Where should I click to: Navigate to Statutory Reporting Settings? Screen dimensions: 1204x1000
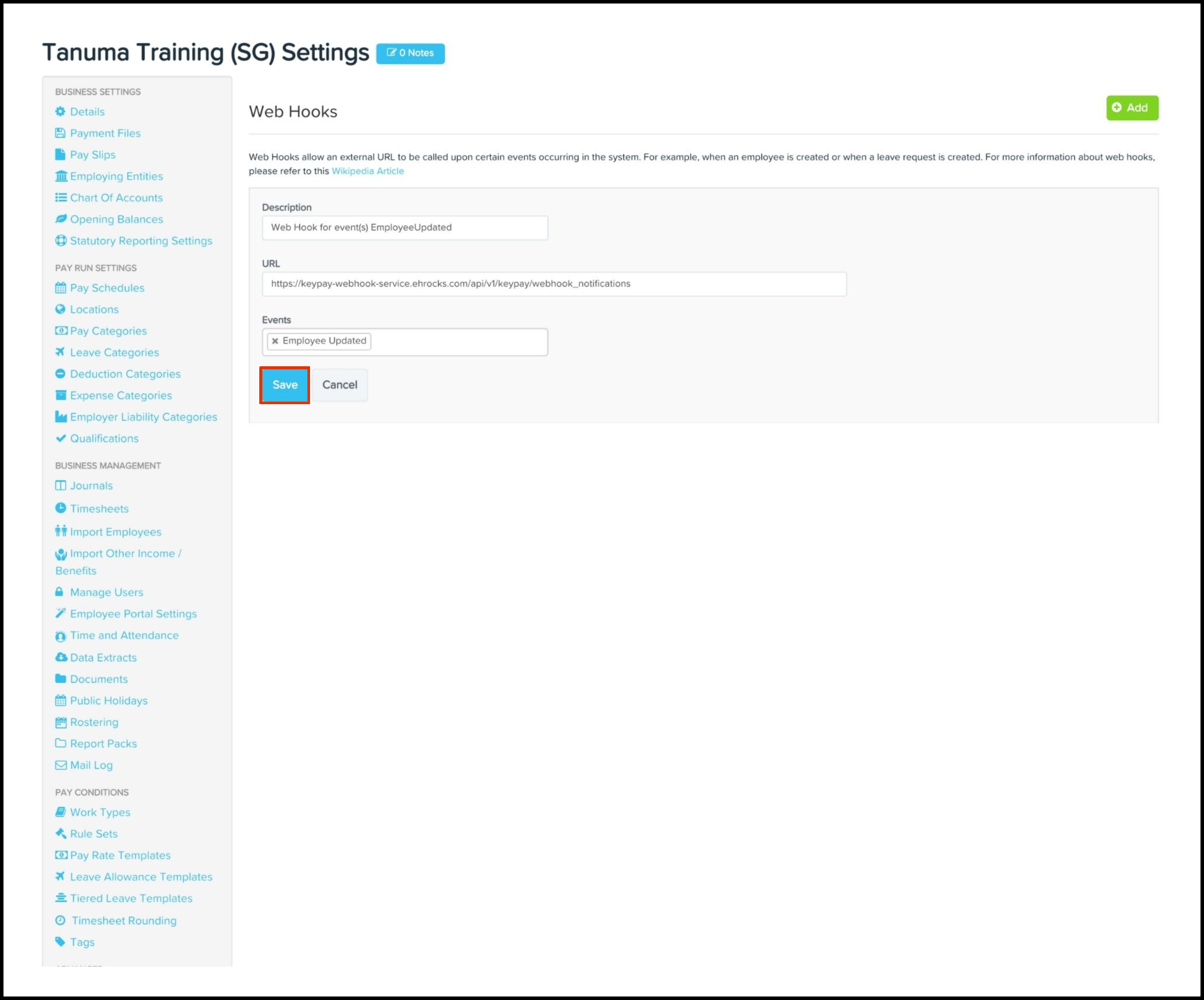click(141, 241)
